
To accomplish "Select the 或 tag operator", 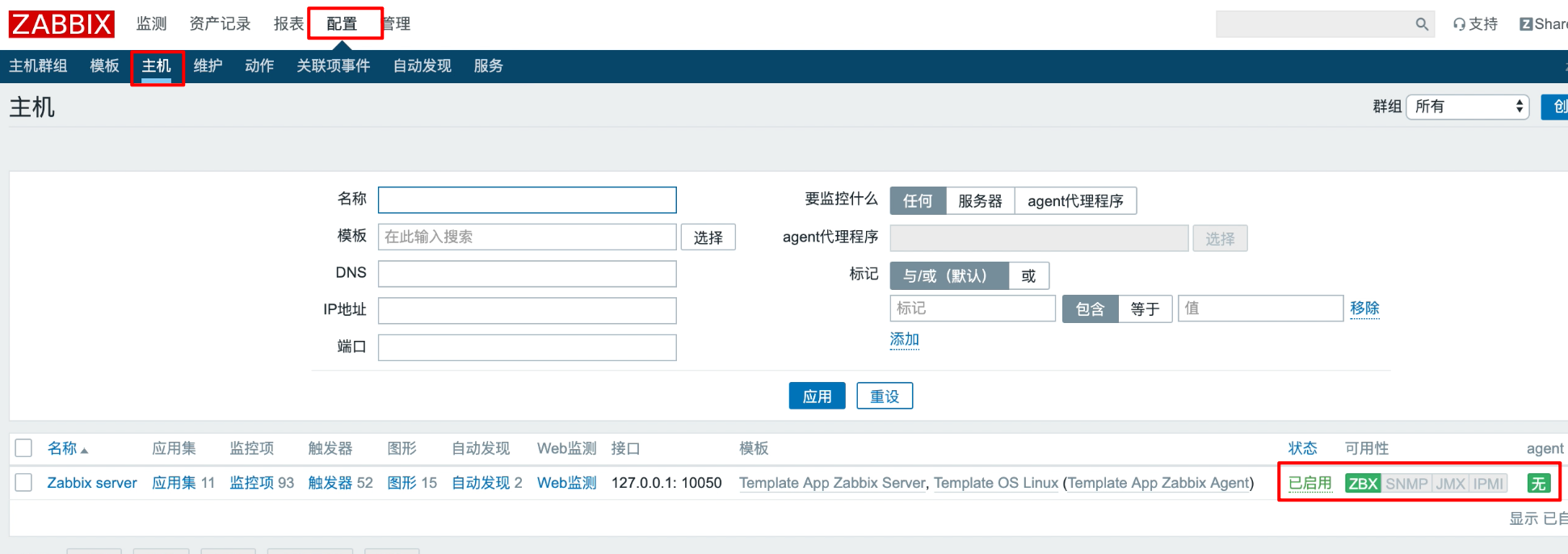I will pos(1028,276).
